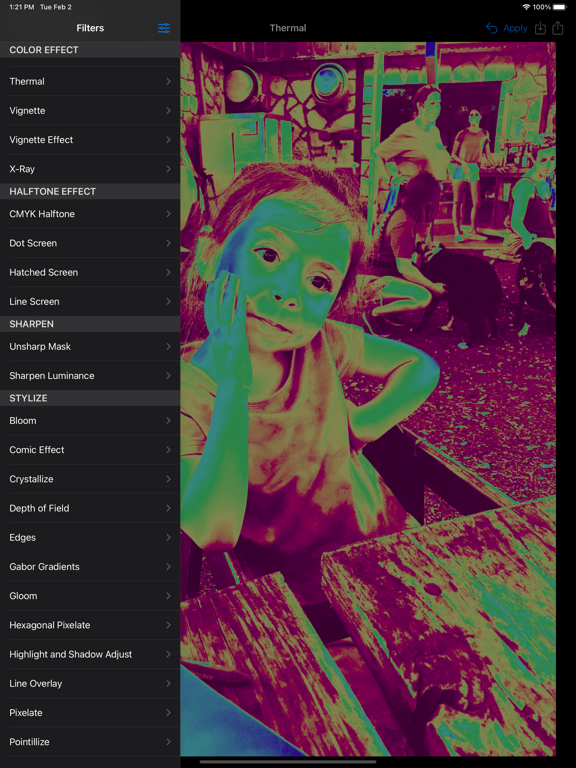Tap the 1:21 PM clock
This screenshot has height=768, width=576.
(22, 7)
